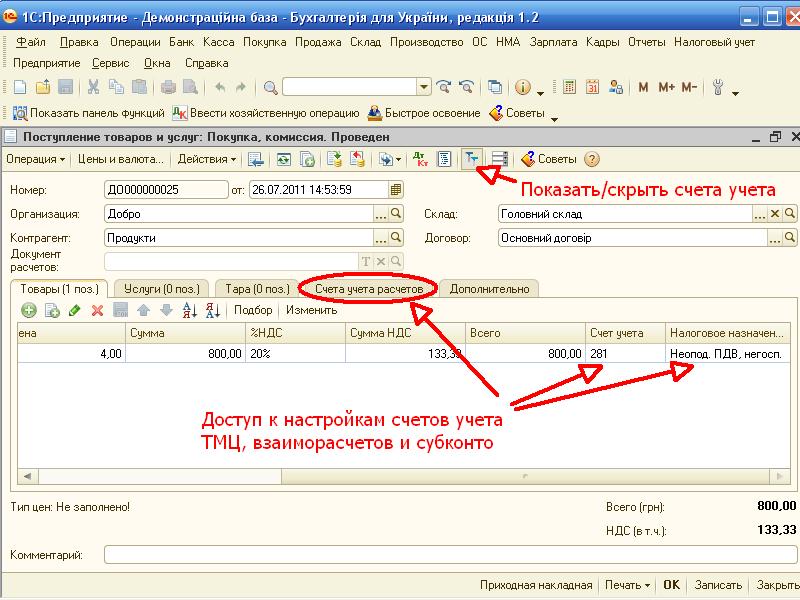The height and width of the screenshot is (600, 800).
Task: Toggle show/hide accounting accounts button
Action: tap(470, 159)
